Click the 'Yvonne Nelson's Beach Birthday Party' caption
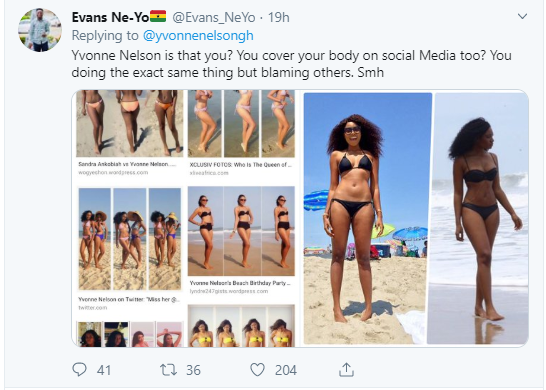 point(240,283)
